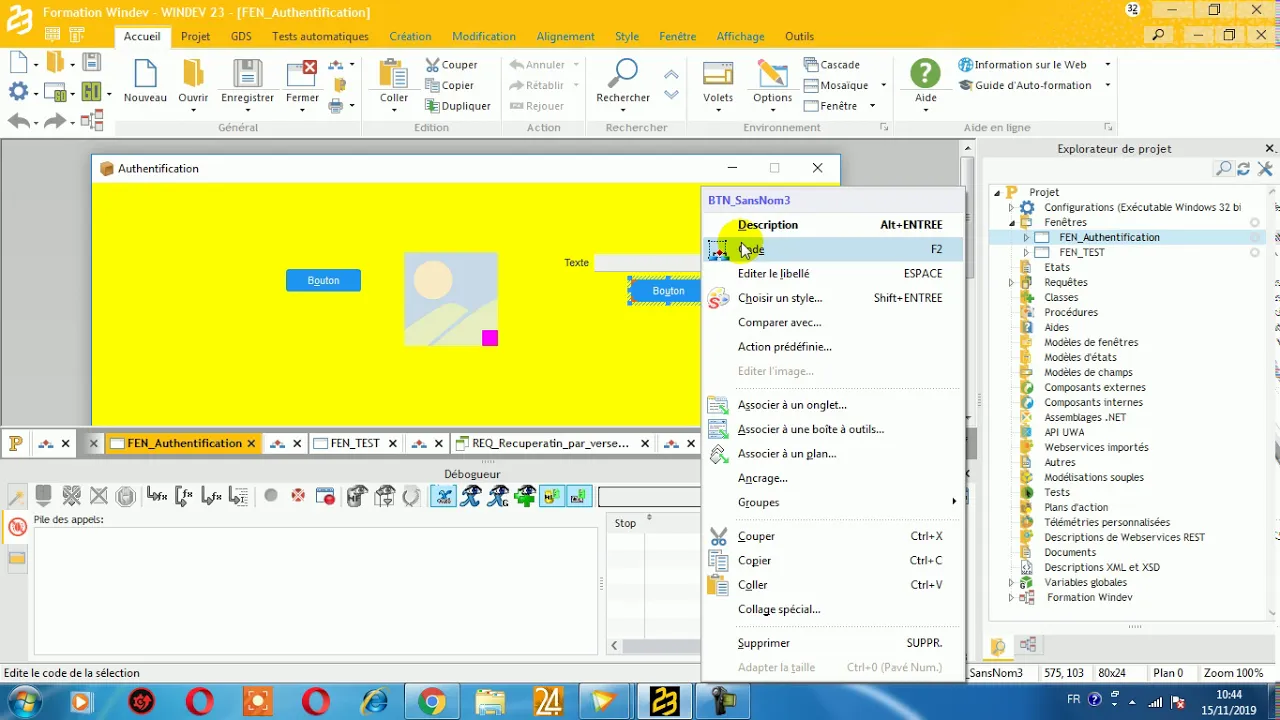Click the debugger breakpoint red circle window icon
Viewport: 1280px width, 720px height.
325,496
